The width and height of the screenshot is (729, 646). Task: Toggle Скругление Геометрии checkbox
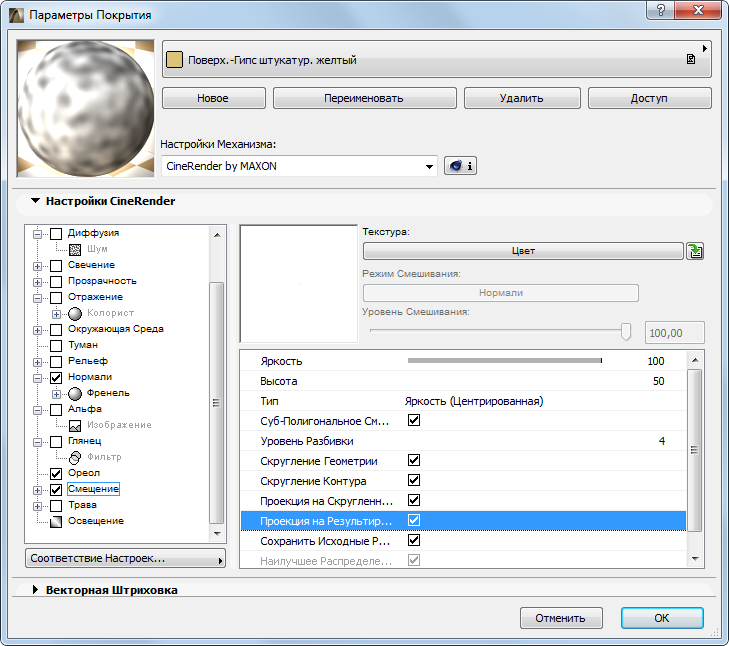pos(414,460)
